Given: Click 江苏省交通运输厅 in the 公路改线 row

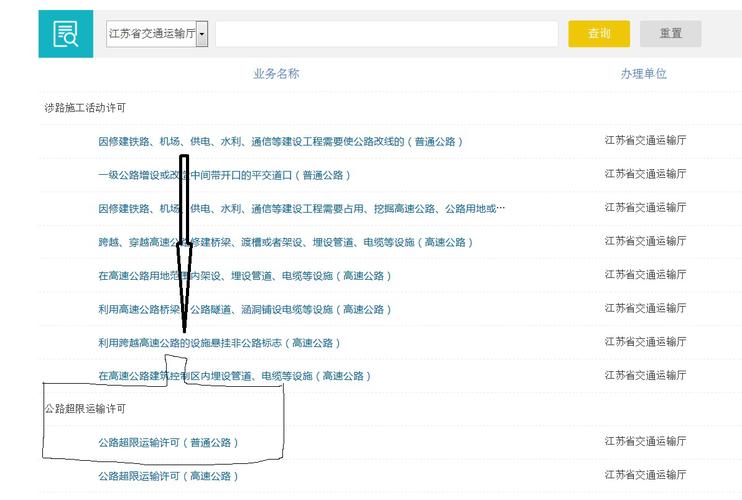Looking at the screenshot, I should pos(645,140).
